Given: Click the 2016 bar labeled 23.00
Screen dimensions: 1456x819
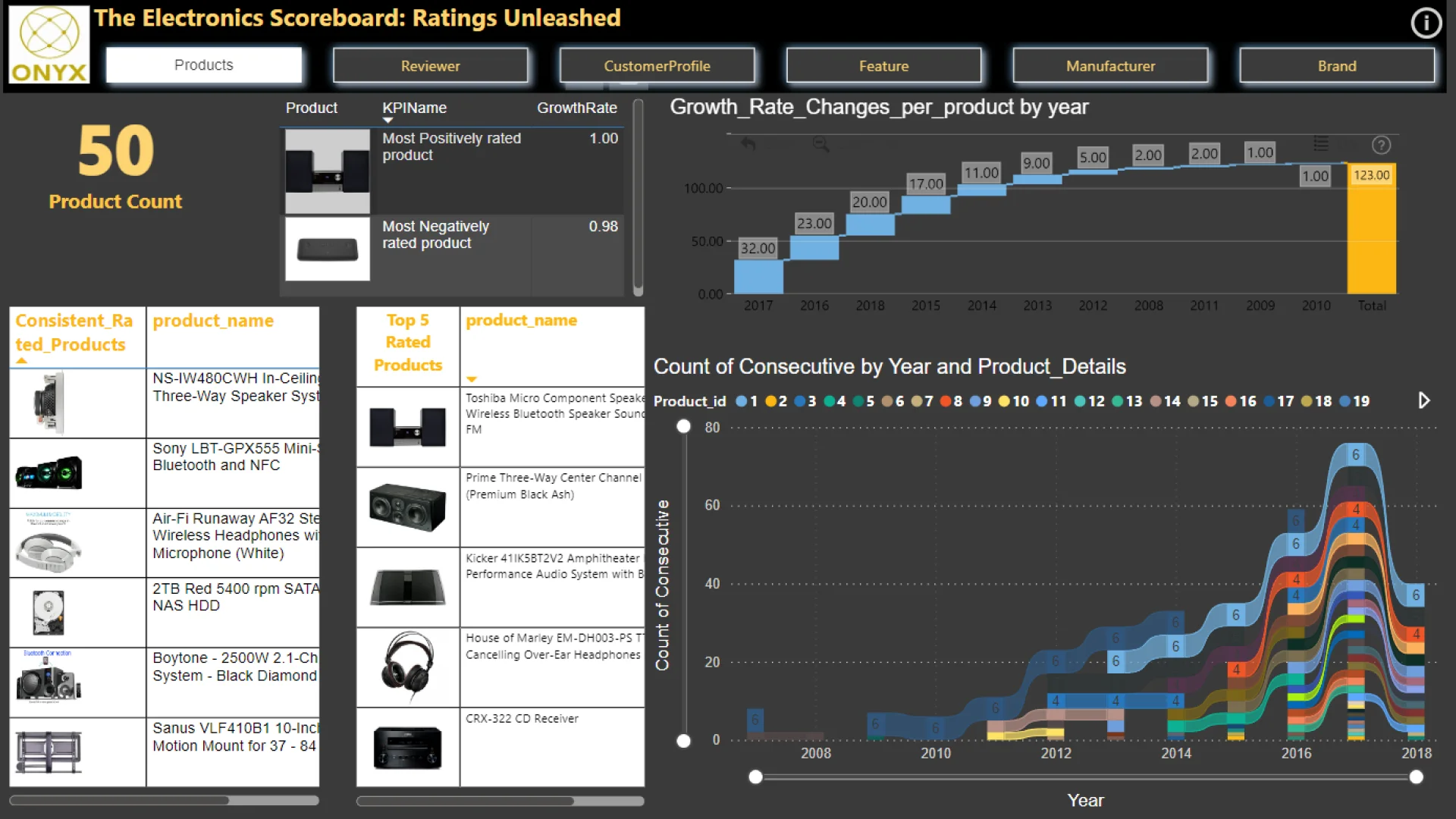Looking at the screenshot, I should [814, 248].
